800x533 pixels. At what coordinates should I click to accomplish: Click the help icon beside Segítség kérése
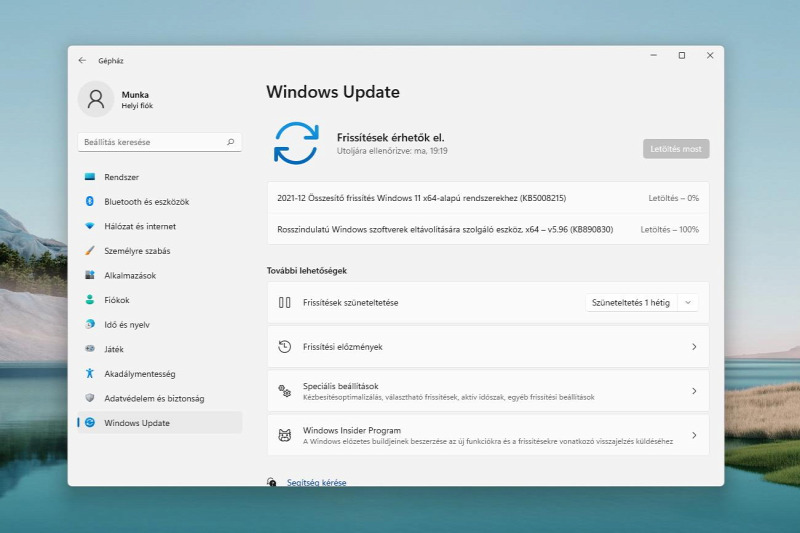[x=271, y=482]
